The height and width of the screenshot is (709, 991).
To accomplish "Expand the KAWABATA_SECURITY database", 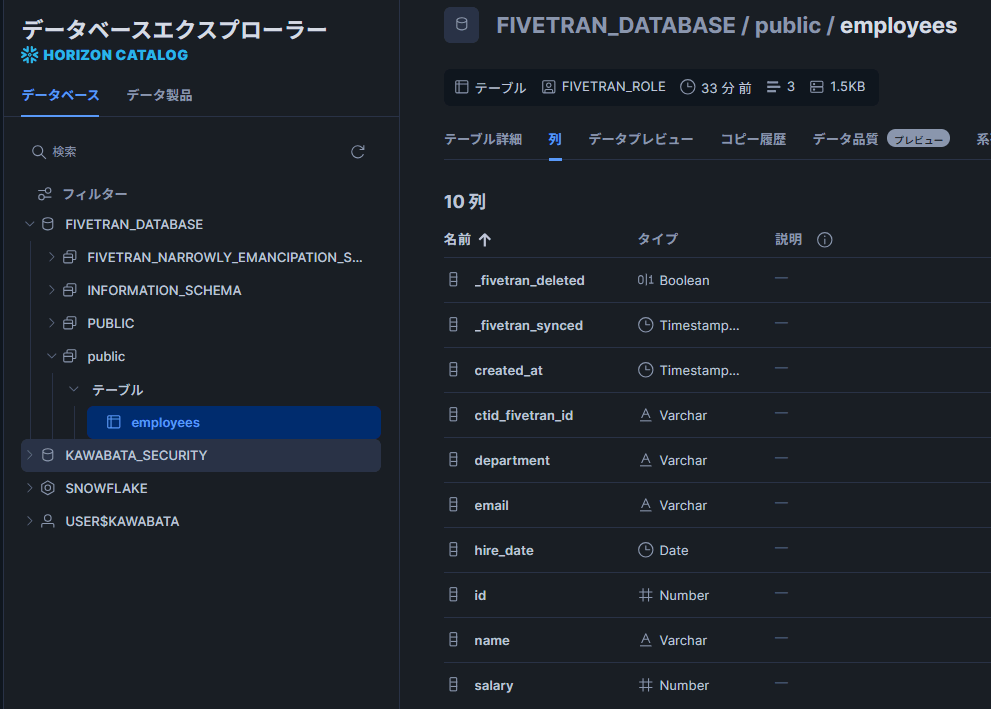I will [29, 455].
